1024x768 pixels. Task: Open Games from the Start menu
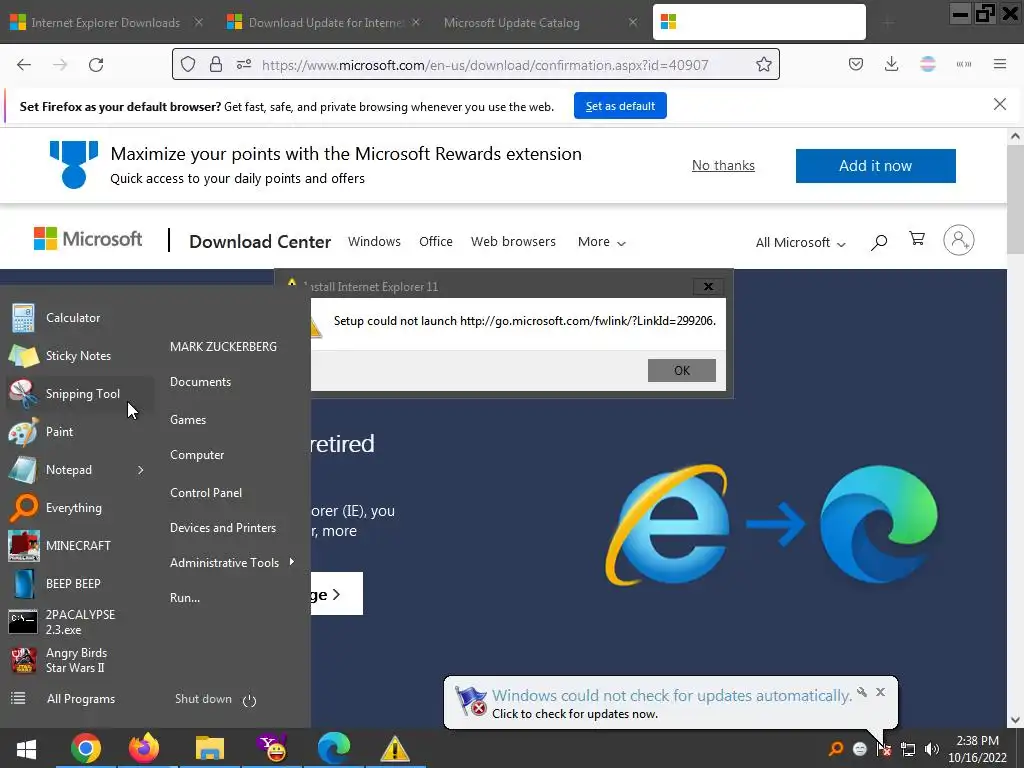pos(188,420)
